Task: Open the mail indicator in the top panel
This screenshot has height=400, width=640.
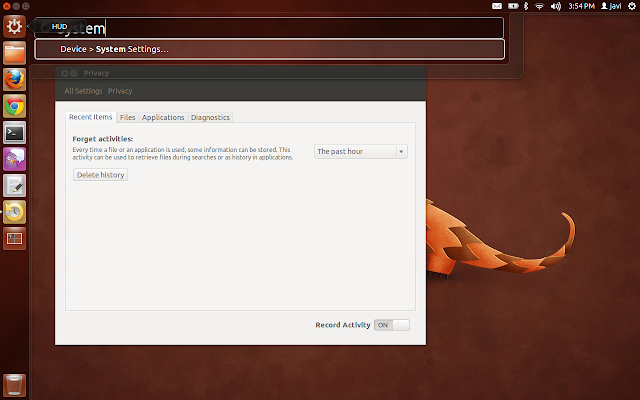Action: (497, 6)
